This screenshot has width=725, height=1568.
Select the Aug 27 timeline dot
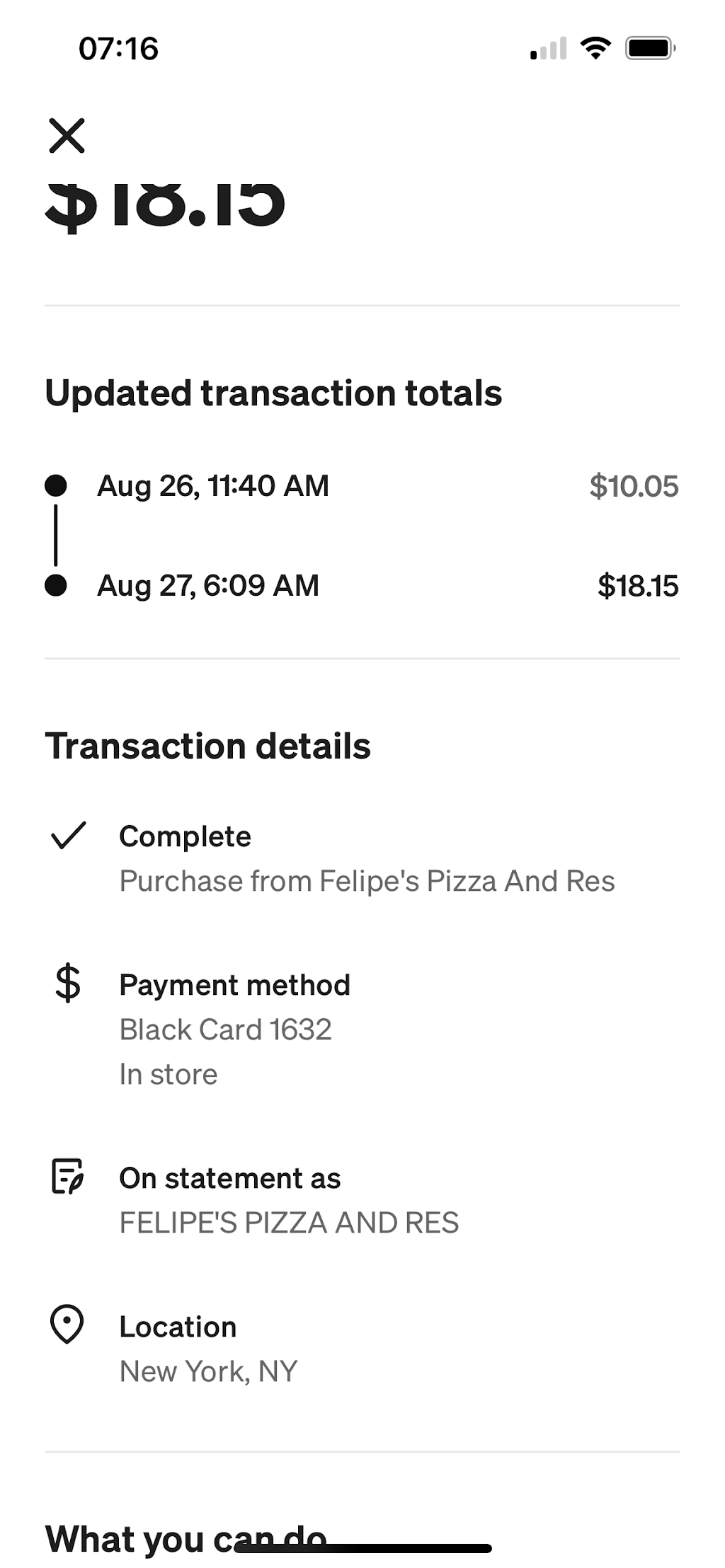tap(56, 585)
